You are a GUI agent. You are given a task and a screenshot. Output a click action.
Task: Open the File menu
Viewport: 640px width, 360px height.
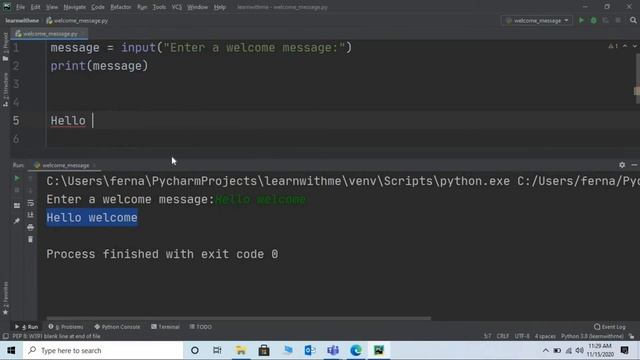click(20, 7)
